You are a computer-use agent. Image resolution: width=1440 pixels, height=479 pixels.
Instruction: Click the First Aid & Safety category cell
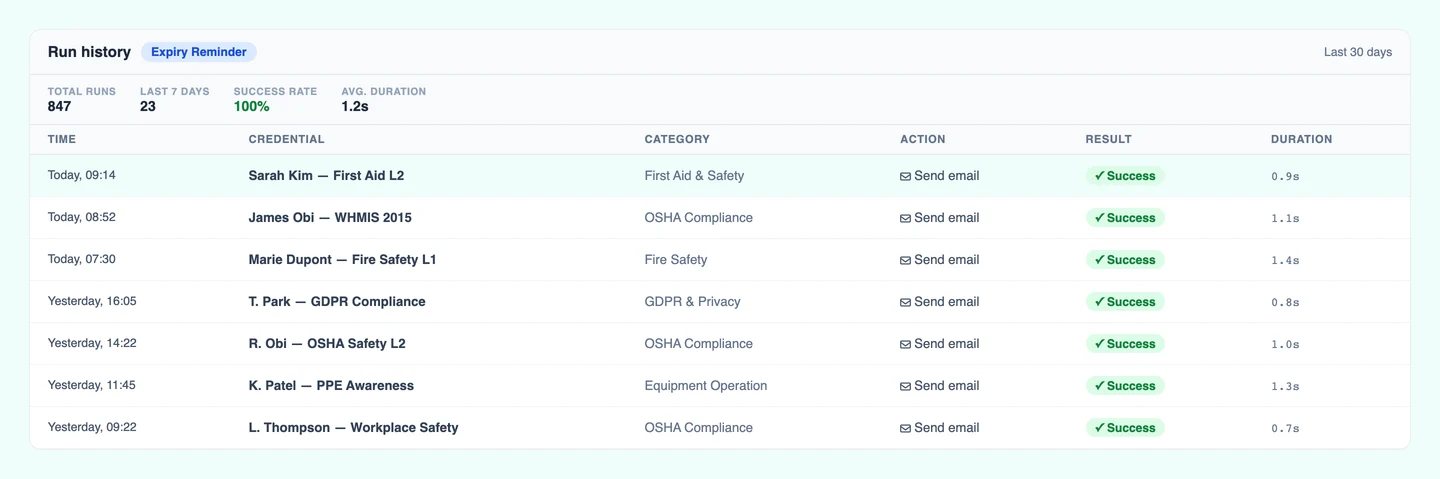[x=694, y=176]
